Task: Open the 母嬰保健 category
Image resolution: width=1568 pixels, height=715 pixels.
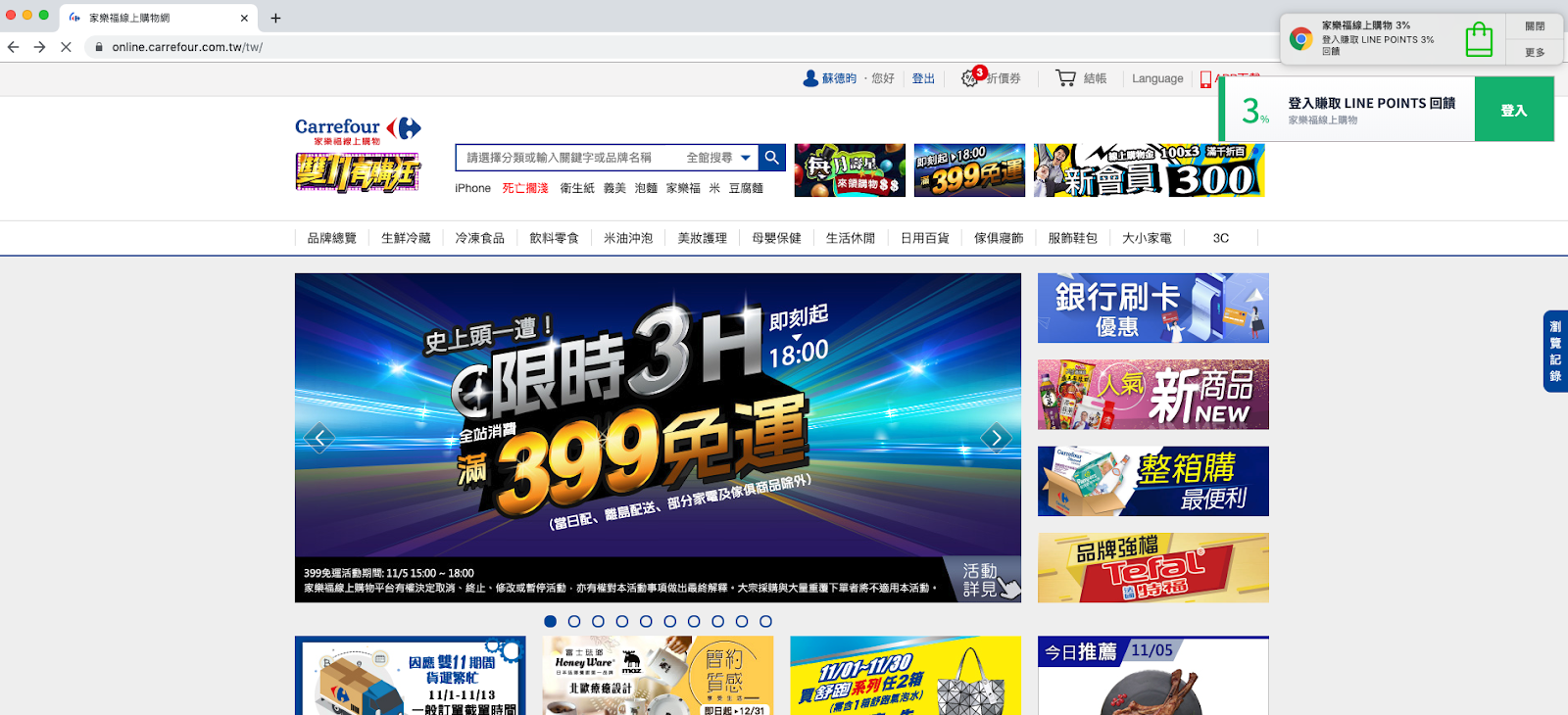Action: pyautogui.click(x=776, y=238)
